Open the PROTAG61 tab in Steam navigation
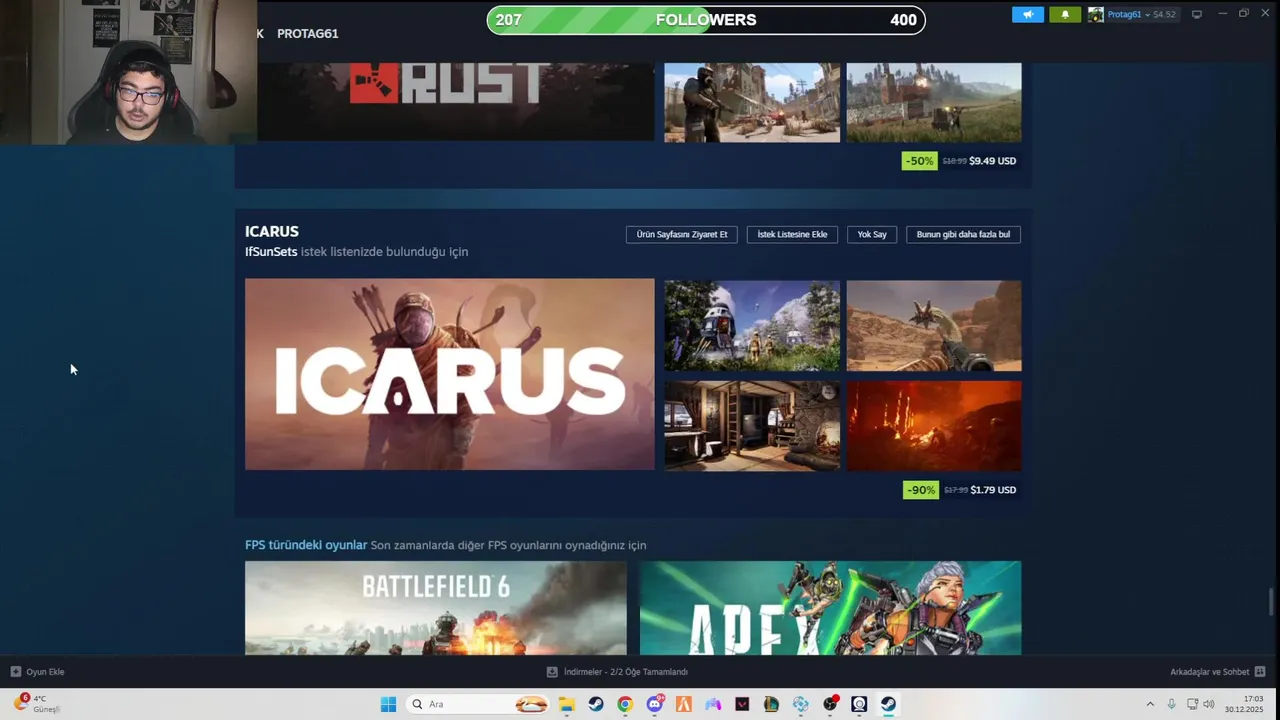The width and height of the screenshot is (1280, 720). pyautogui.click(x=307, y=34)
